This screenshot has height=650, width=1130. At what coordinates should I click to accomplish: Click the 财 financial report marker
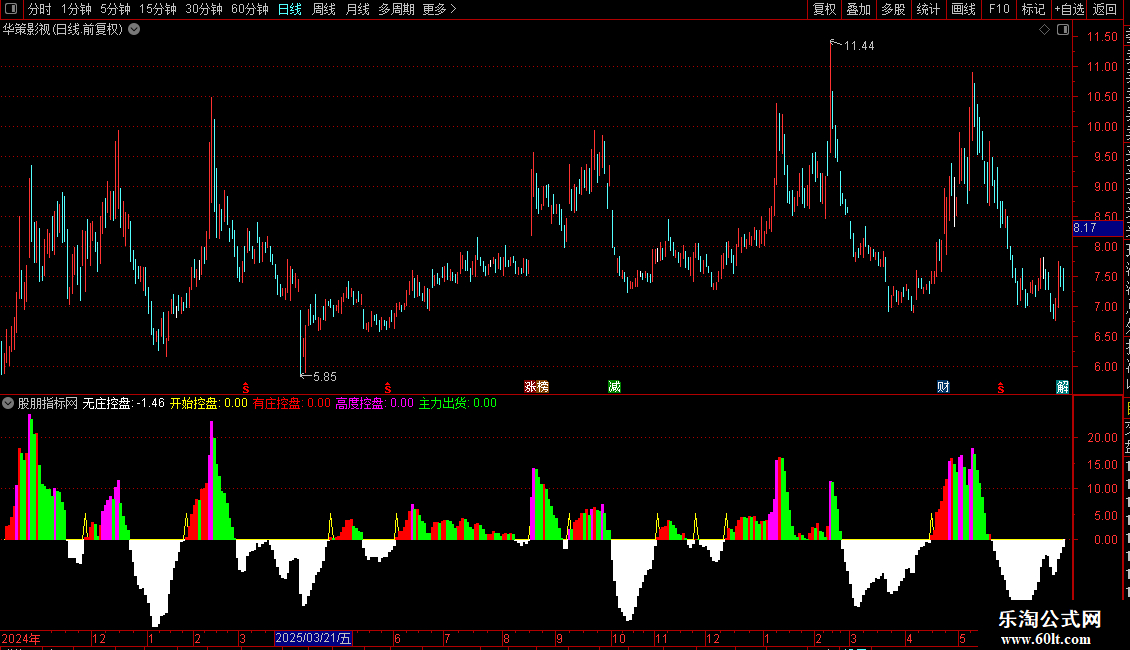[943, 387]
